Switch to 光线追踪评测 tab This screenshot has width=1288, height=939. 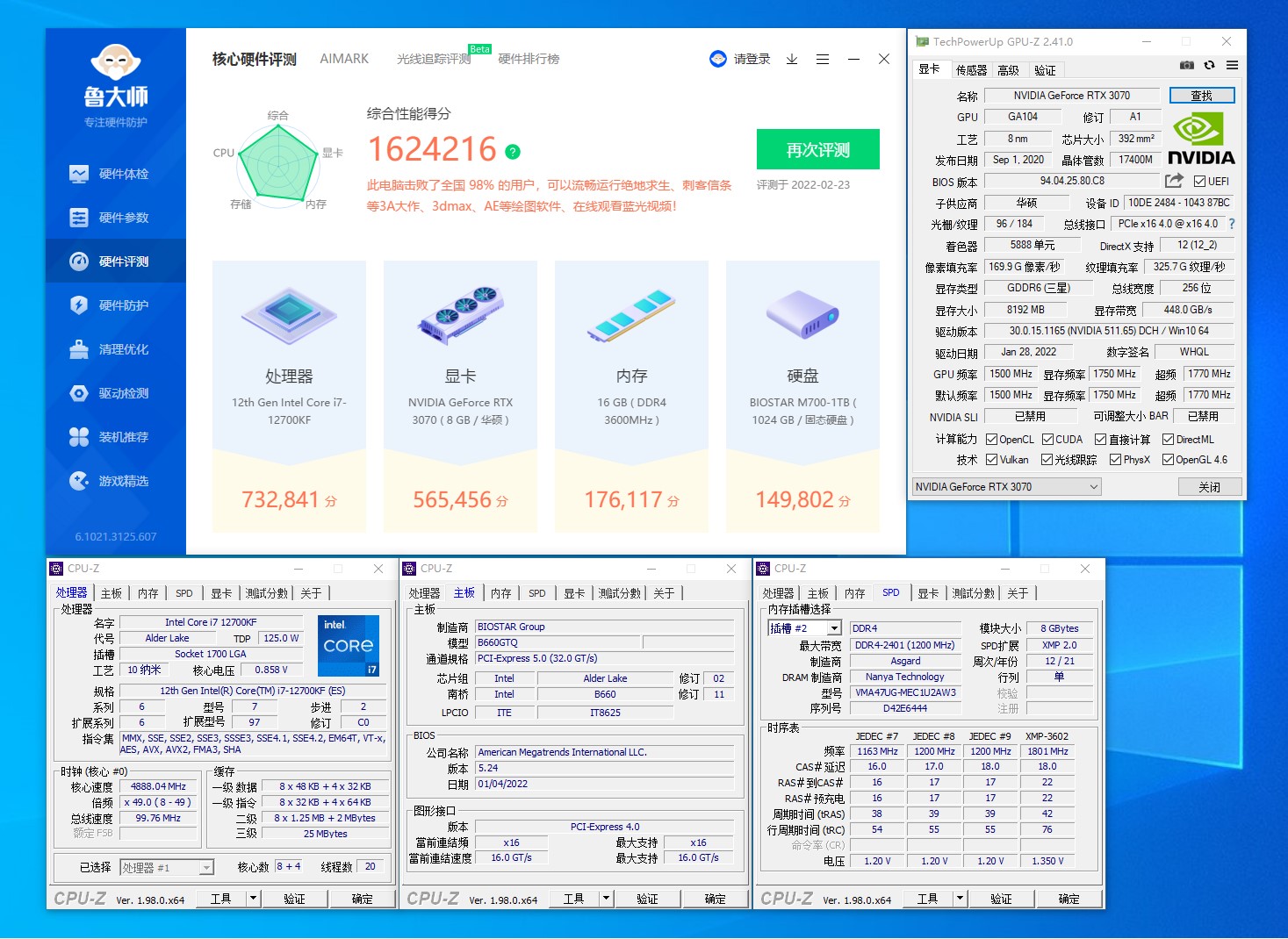click(x=434, y=59)
